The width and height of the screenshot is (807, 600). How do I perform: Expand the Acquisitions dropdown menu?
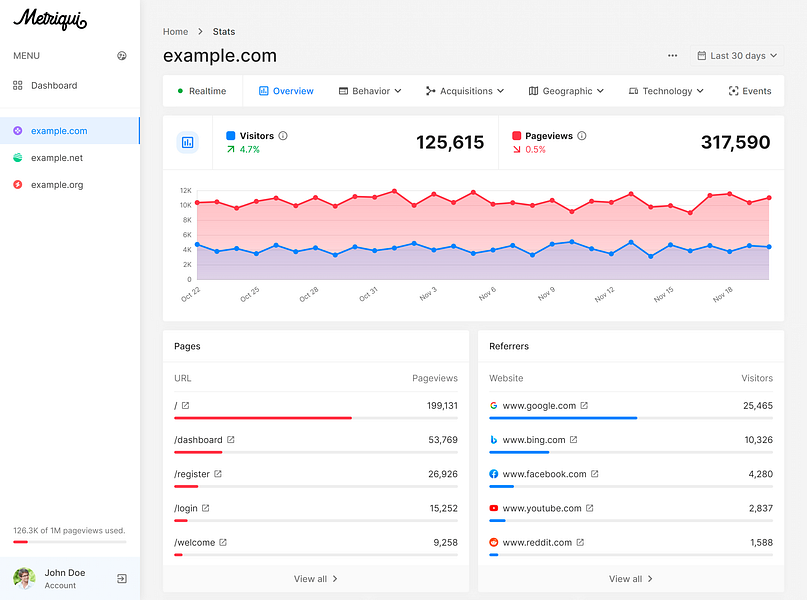tap(464, 91)
